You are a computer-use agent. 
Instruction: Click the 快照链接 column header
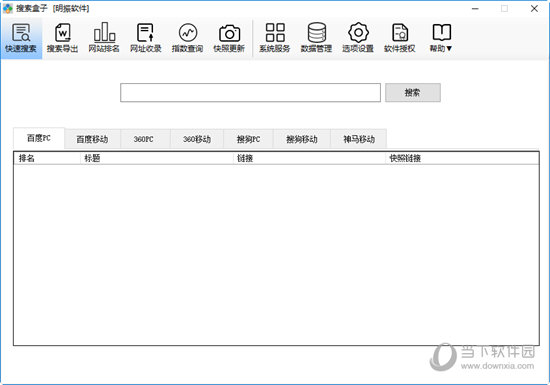[x=462, y=158]
